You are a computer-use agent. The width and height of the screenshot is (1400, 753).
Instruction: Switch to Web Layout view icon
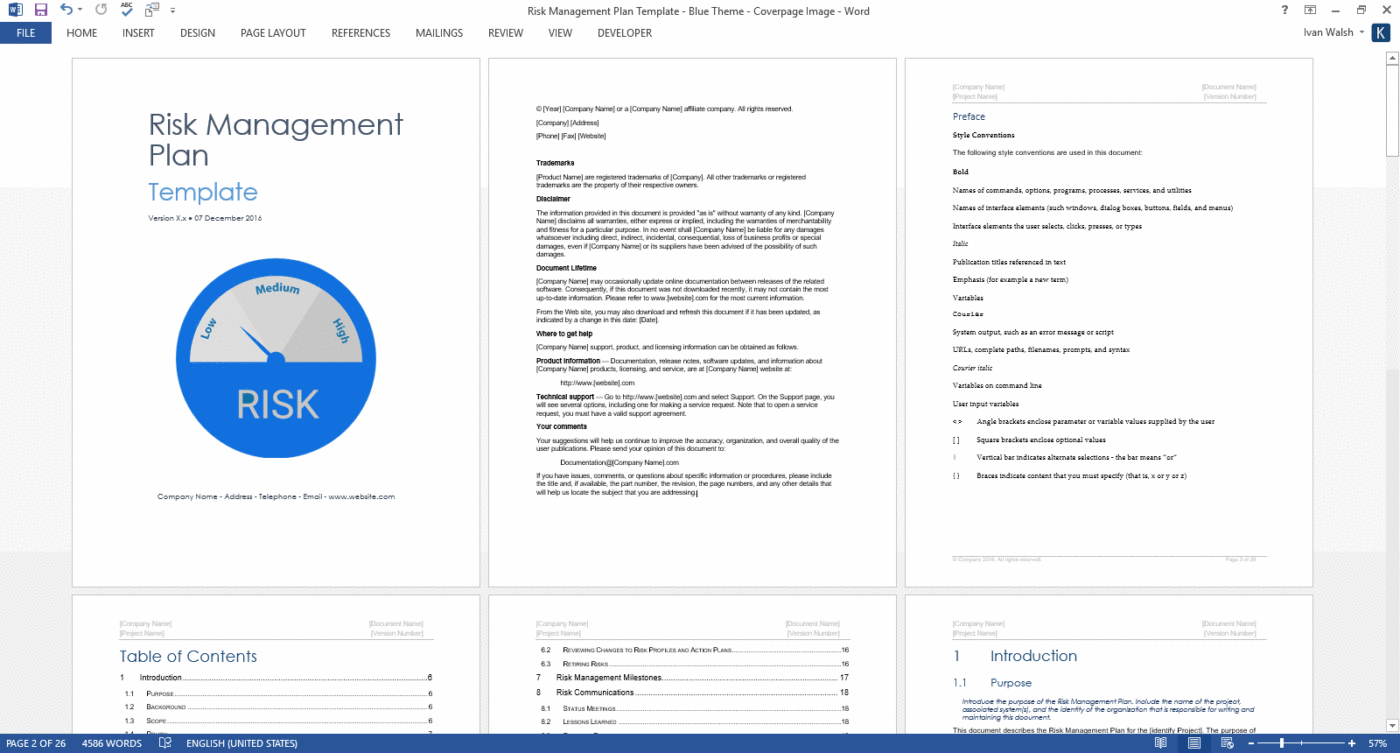(1227, 743)
